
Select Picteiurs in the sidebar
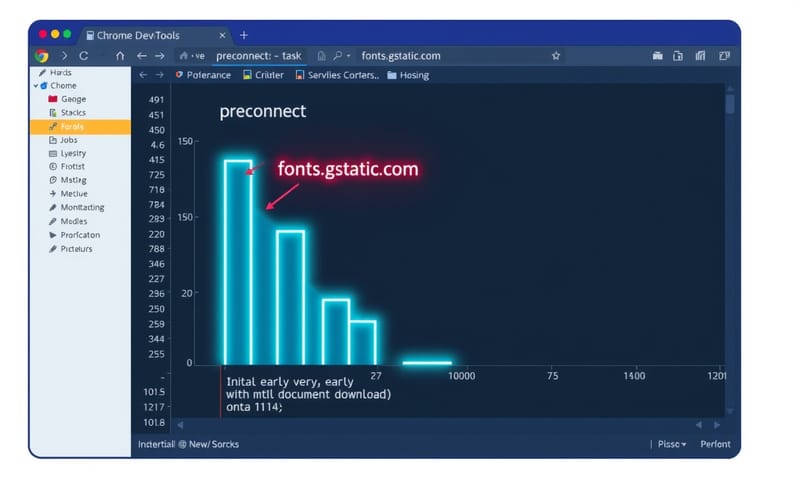click(70, 249)
